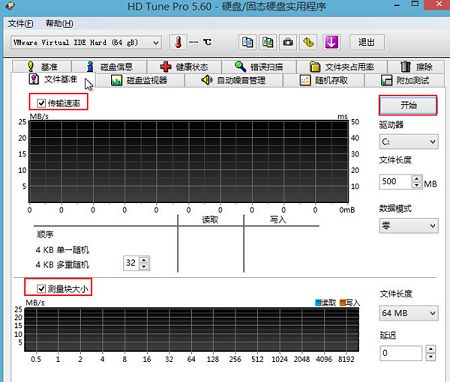The image size is (450, 382).
Task: Click the 开始 start button
Action: [408, 105]
